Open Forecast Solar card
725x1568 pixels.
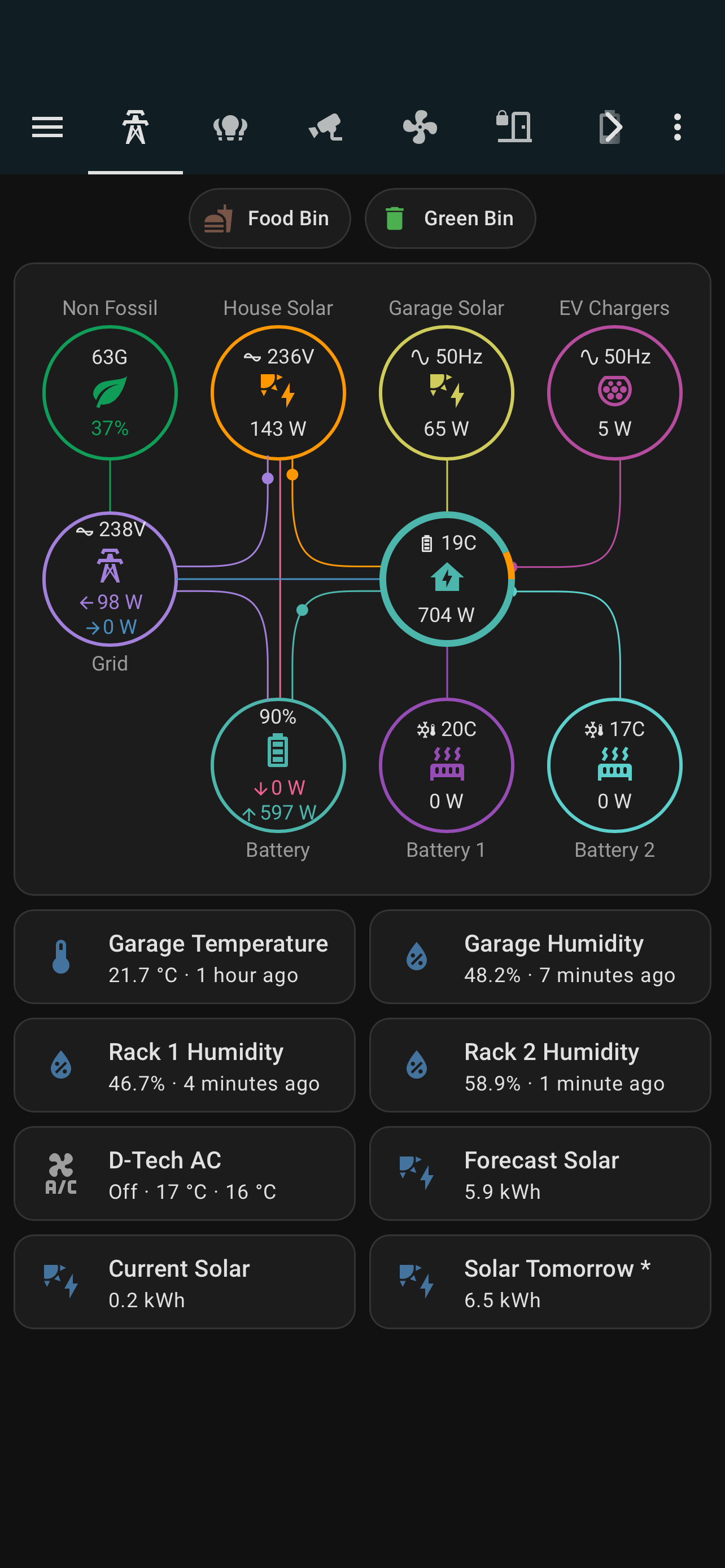540,1173
